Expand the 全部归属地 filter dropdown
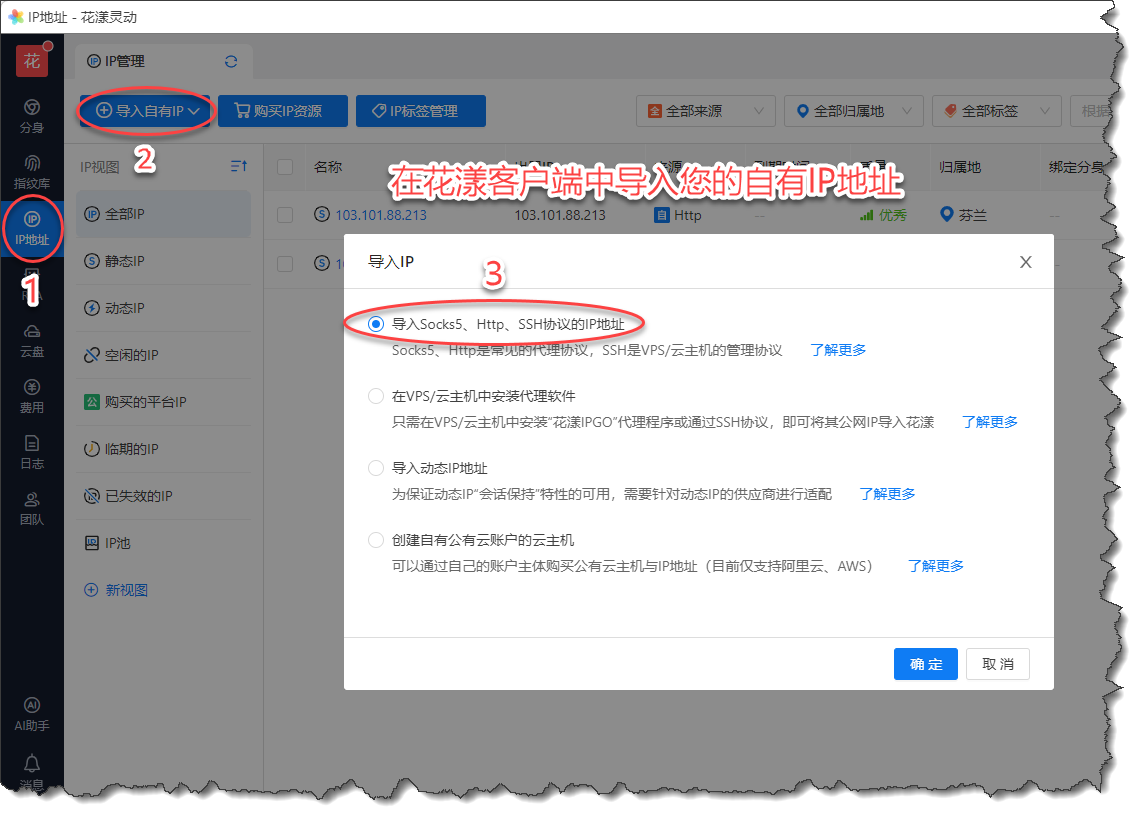This screenshot has width=1146, height=823. [x=854, y=111]
